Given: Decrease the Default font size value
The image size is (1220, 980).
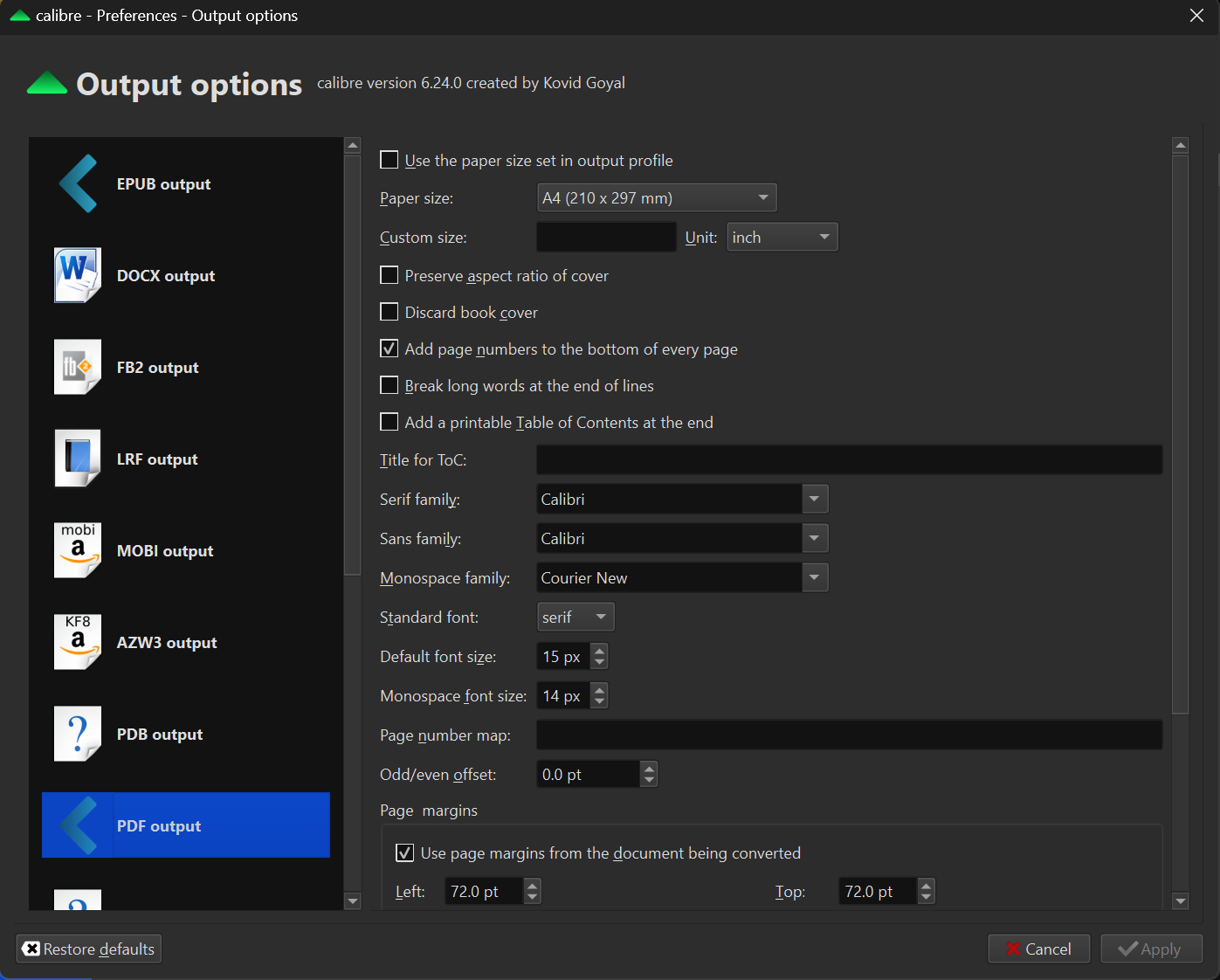Looking at the screenshot, I should click(599, 663).
